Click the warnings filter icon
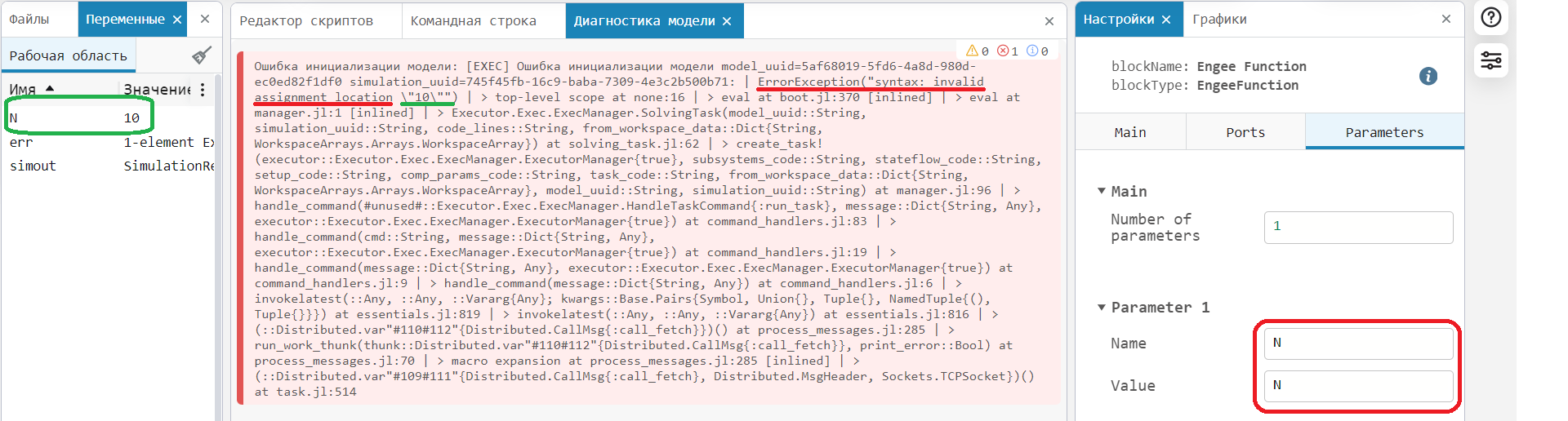The height and width of the screenshot is (421, 1568). [972, 51]
